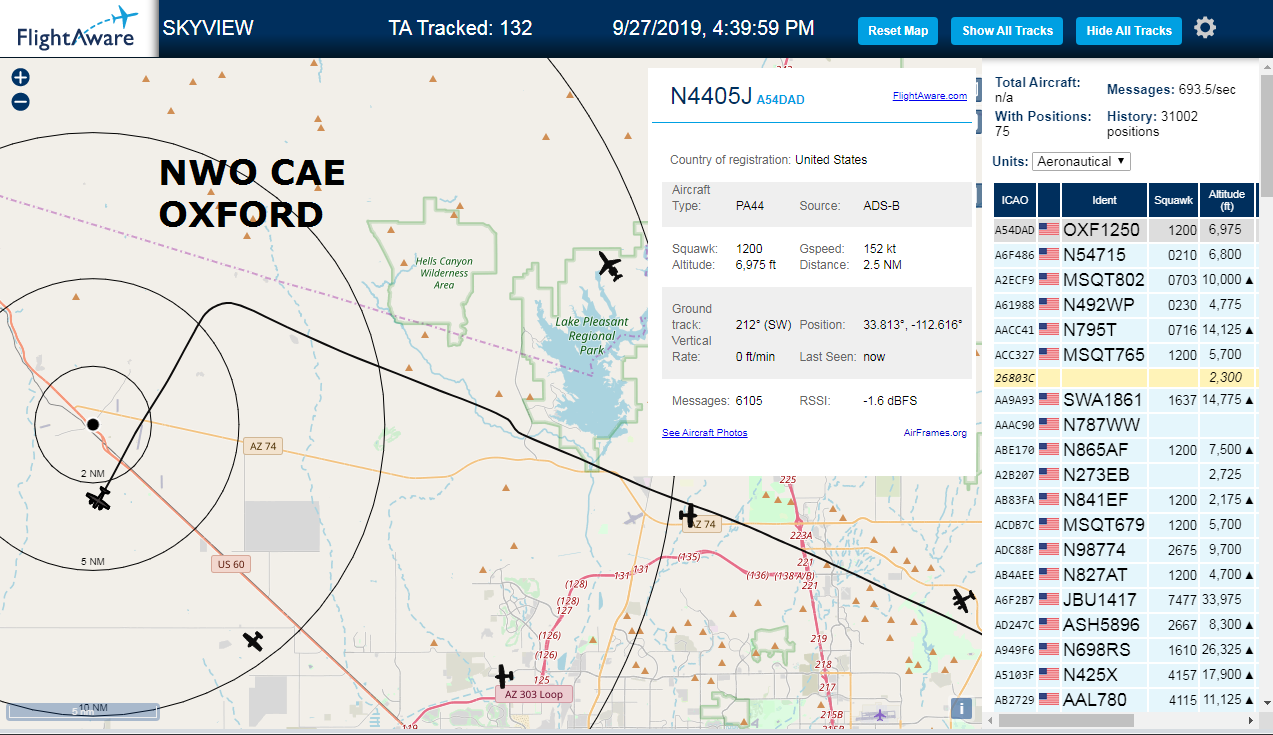1273x735 pixels.
Task: Select the N827AT ident cell
Action: point(1104,574)
